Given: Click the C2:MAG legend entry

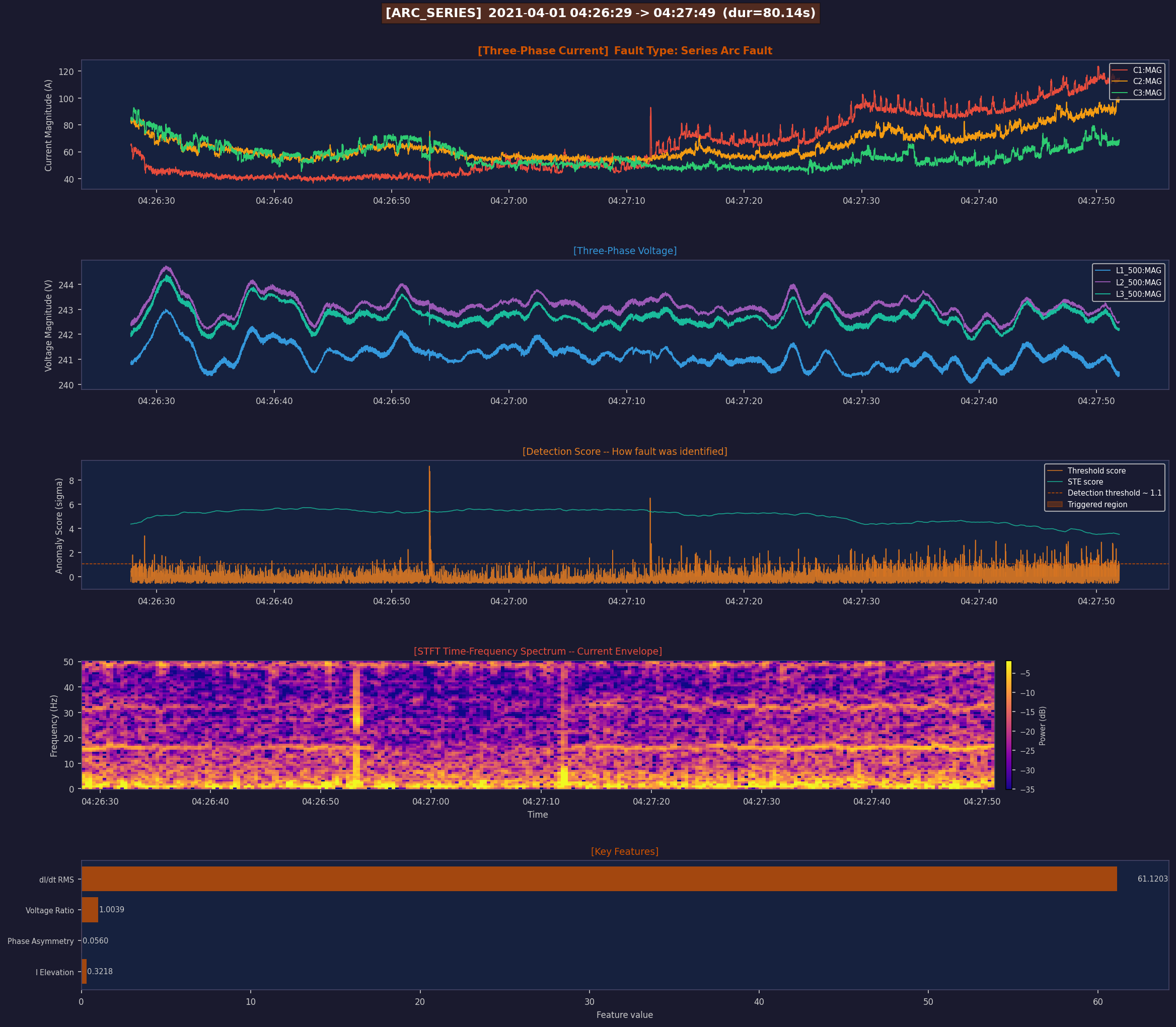Looking at the screenshot, I should click(1147, 82).
